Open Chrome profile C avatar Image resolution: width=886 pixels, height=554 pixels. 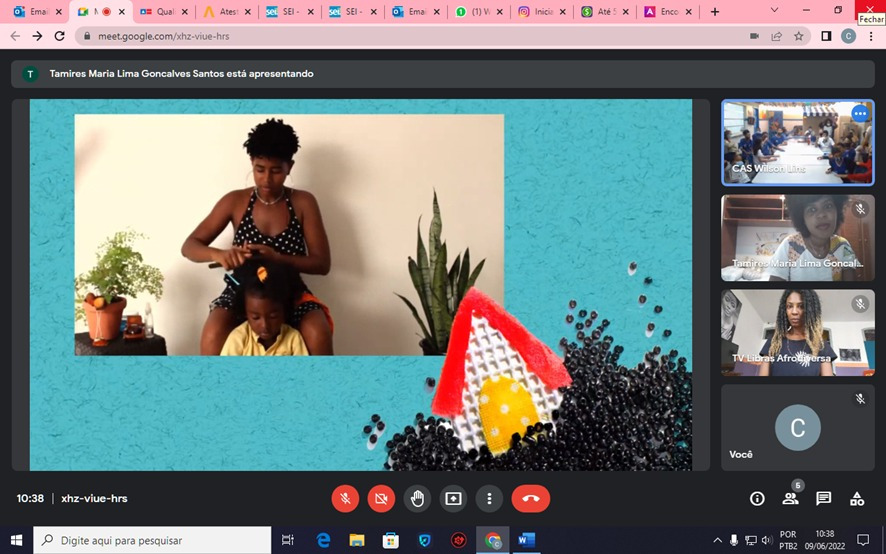pos(848,36)
